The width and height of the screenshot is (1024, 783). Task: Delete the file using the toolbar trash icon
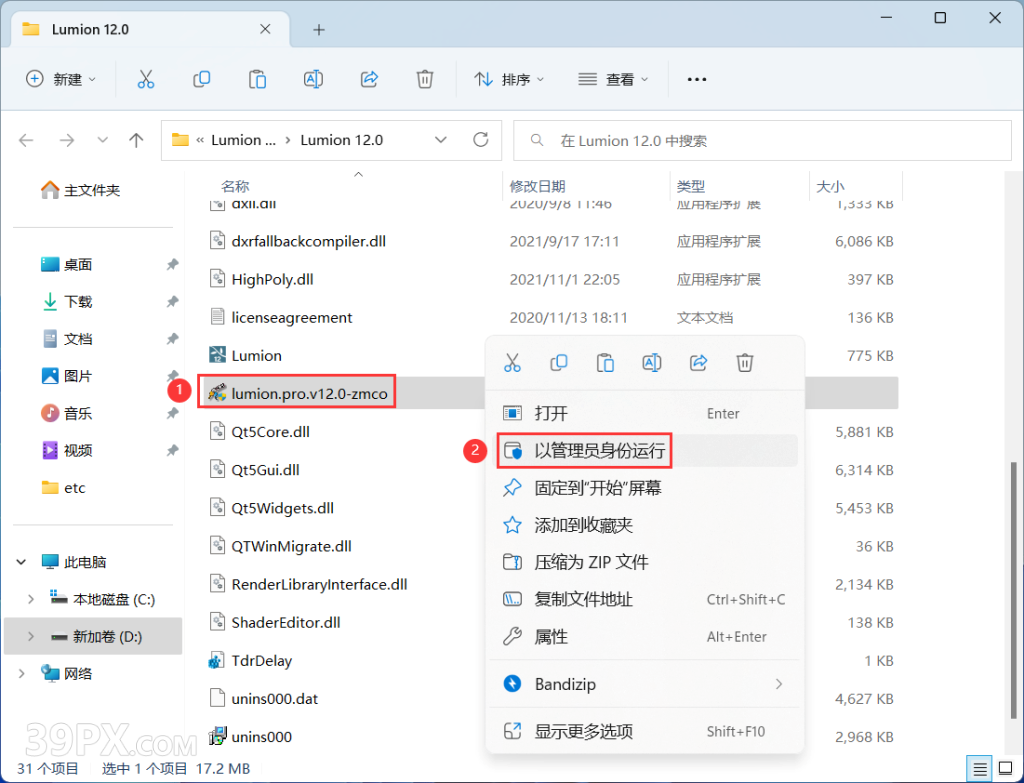point(424,79)
